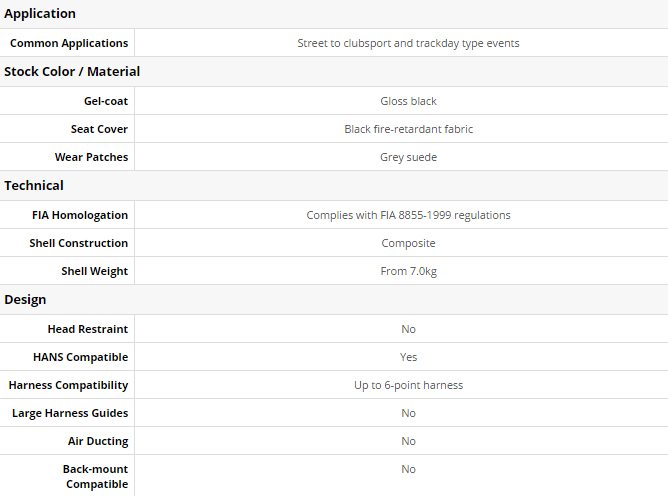Screen dimensions: 668x496
Task: Select the Seat Cover label
Action: coord(99,129)
